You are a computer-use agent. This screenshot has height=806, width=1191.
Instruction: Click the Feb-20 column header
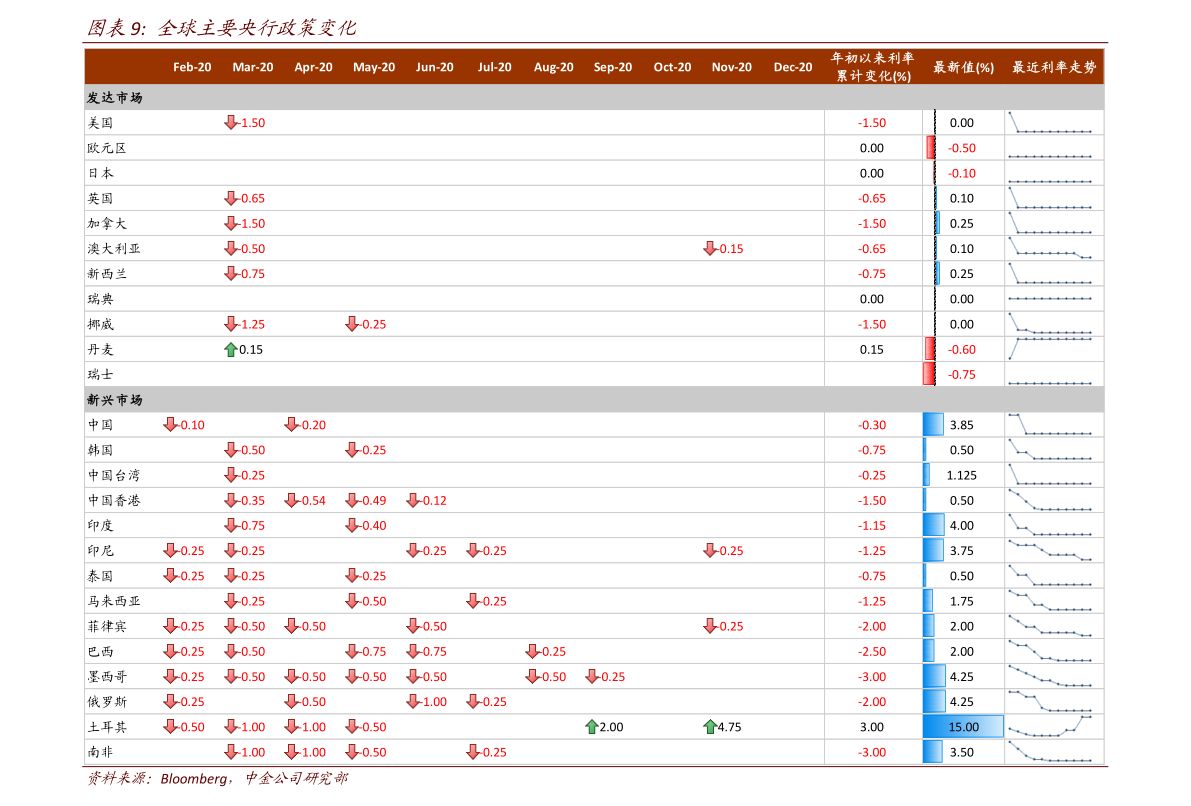tap(192, 68)
